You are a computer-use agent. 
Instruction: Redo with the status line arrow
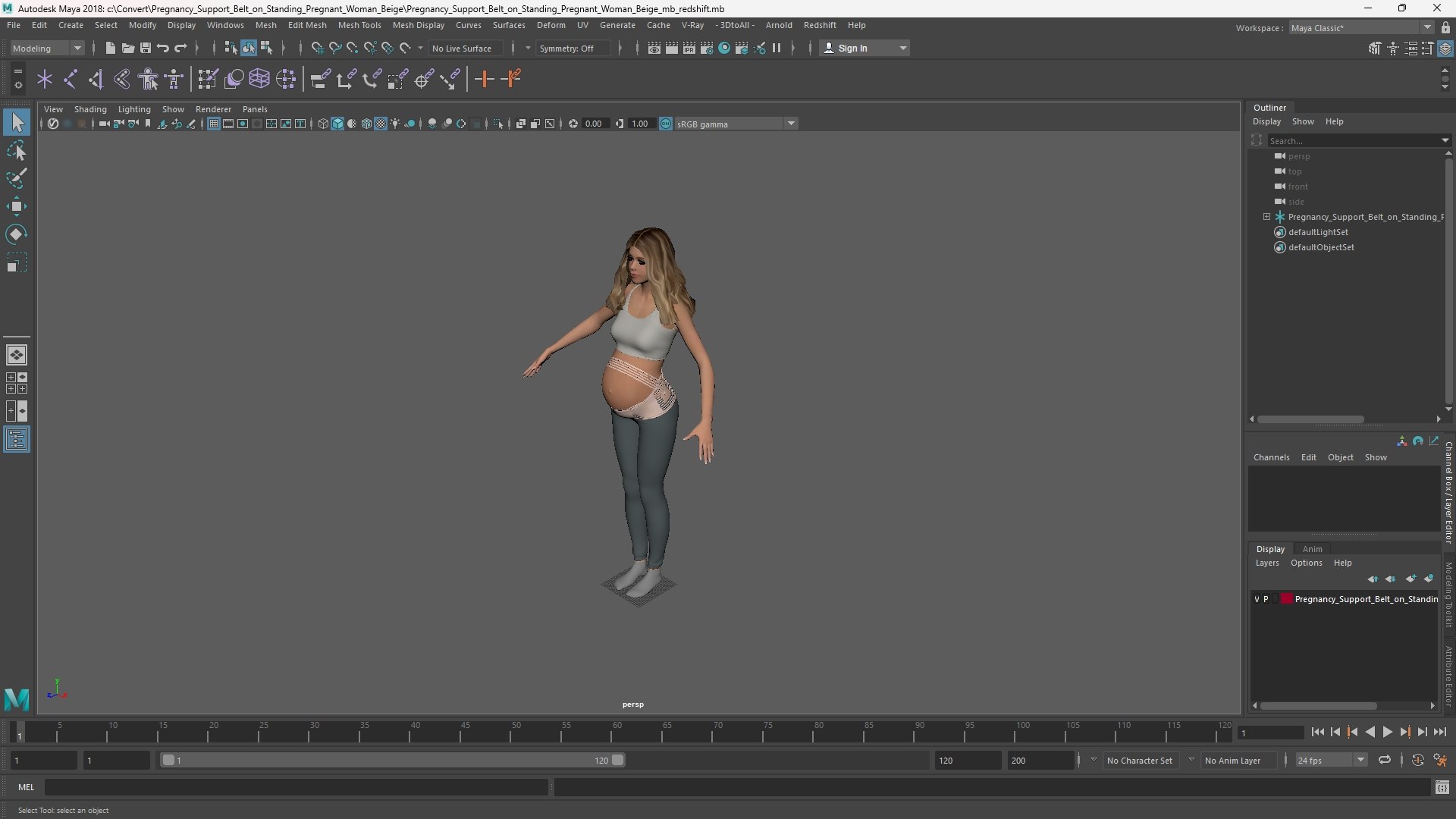click(180, 48)
